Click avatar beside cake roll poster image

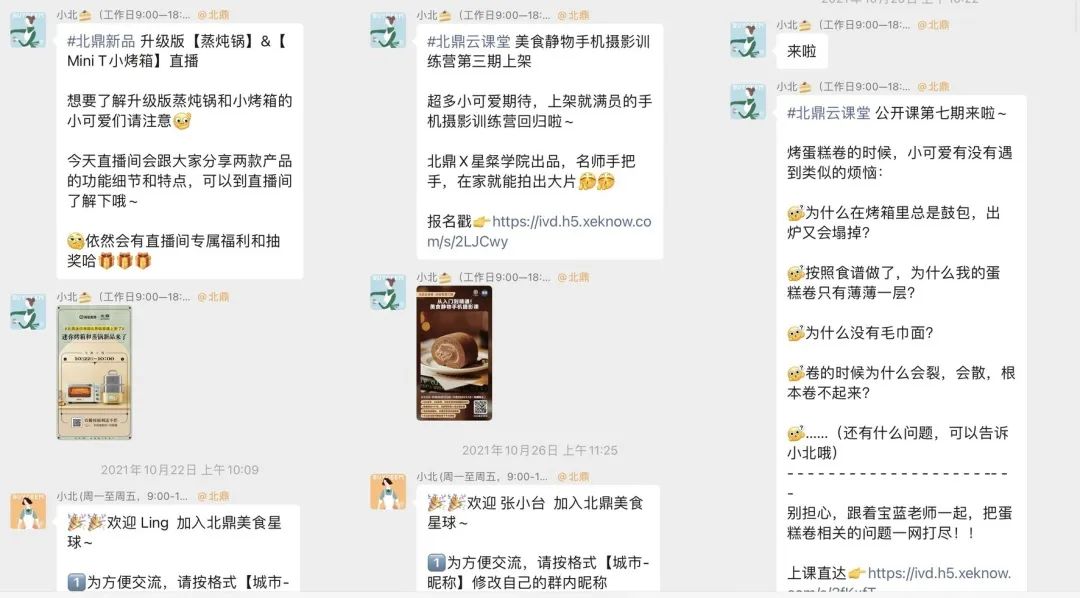tap(388, 292)
